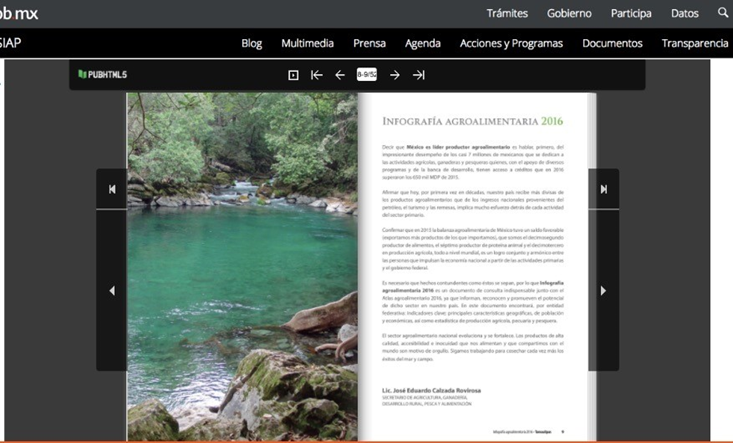Click the PUBHTML5 logo
The image size is (733, 443).
click(102, 75)
